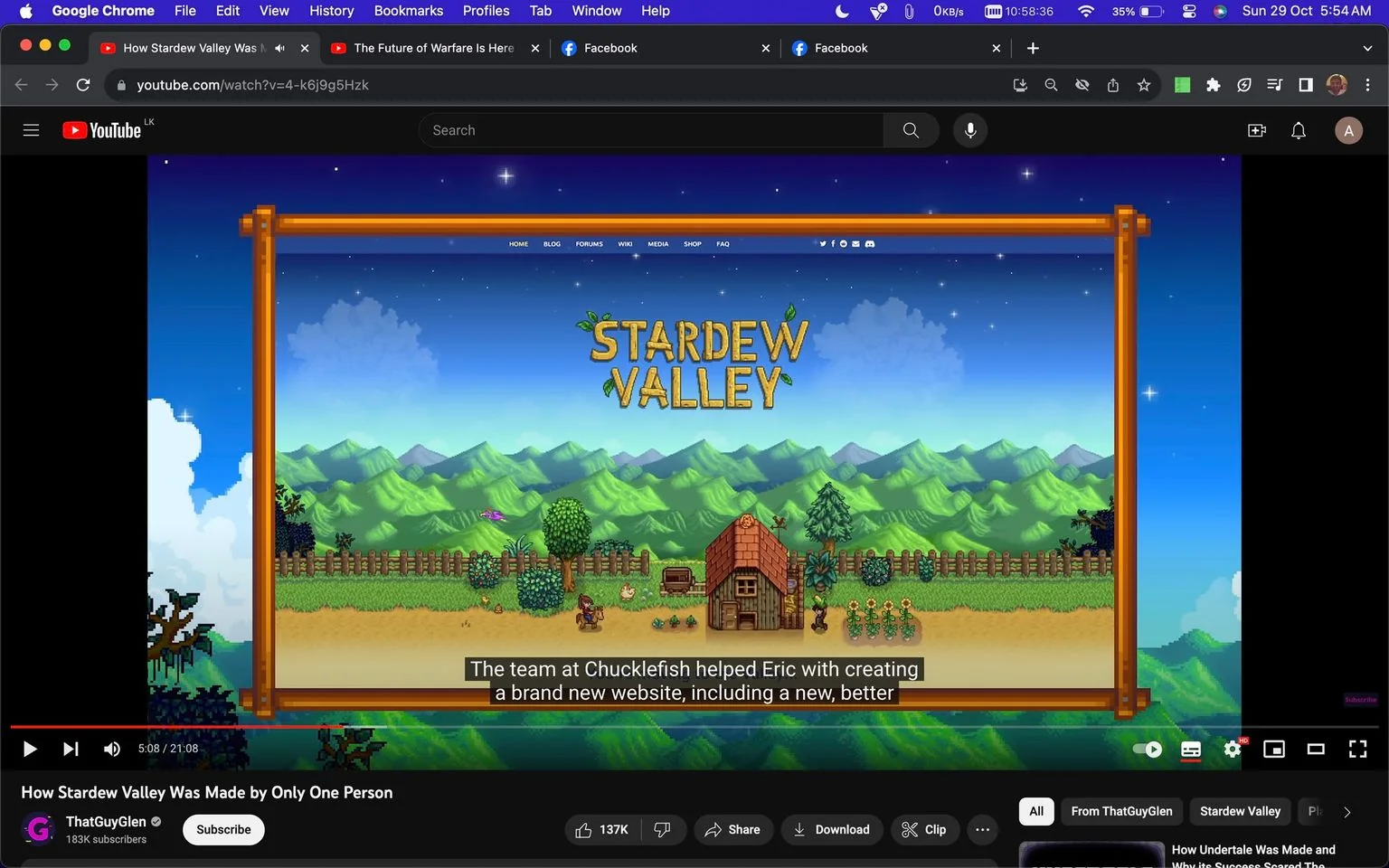This screenshot has width=1389, height=868.
Task: Subscribe to ThatGuyGlen
Action: coord(223,829)
